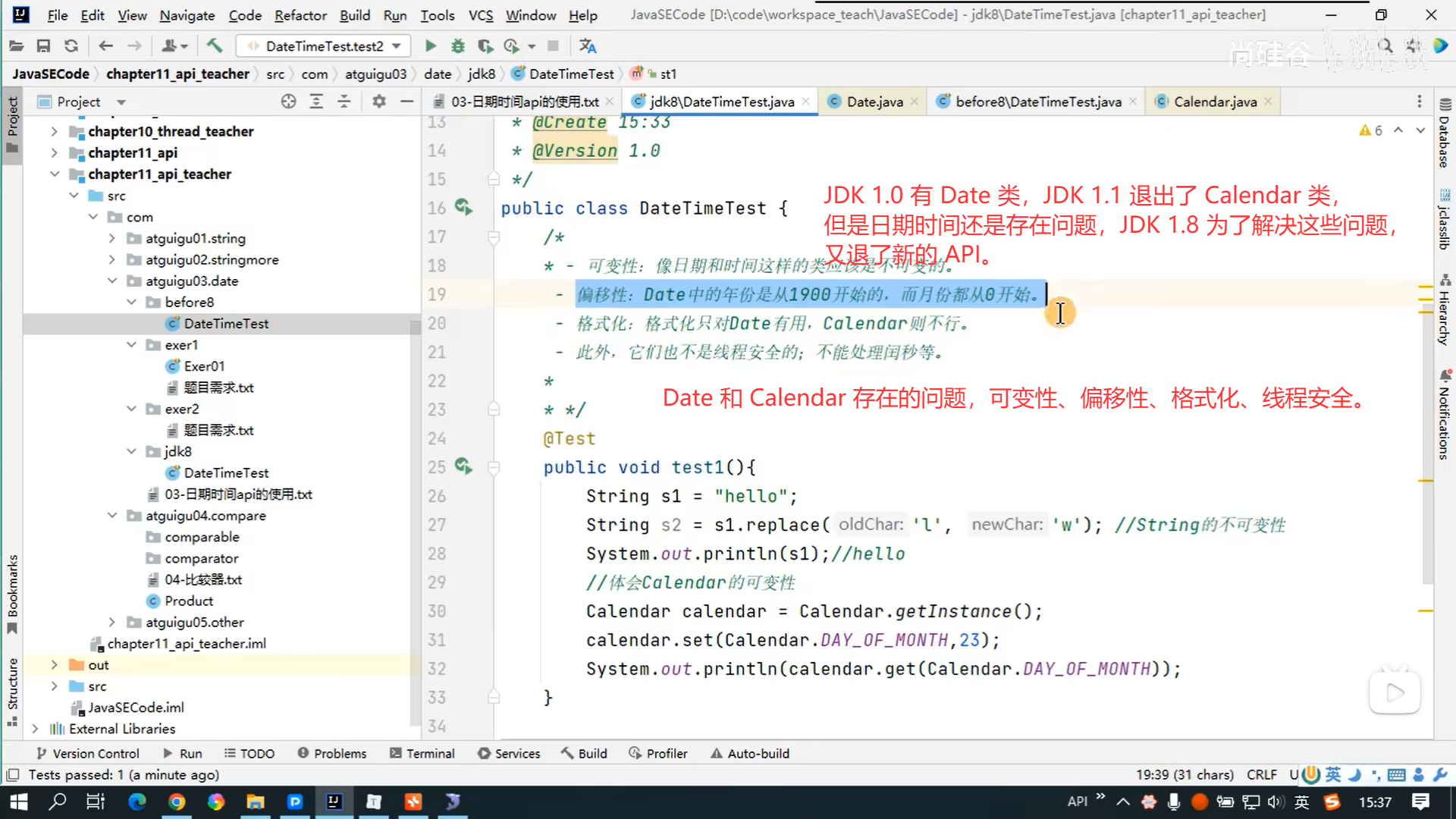Open the Refactor menu
The width and height of the screenshot is (1456, 819).
pyautogui.click(x=300, y=15)
